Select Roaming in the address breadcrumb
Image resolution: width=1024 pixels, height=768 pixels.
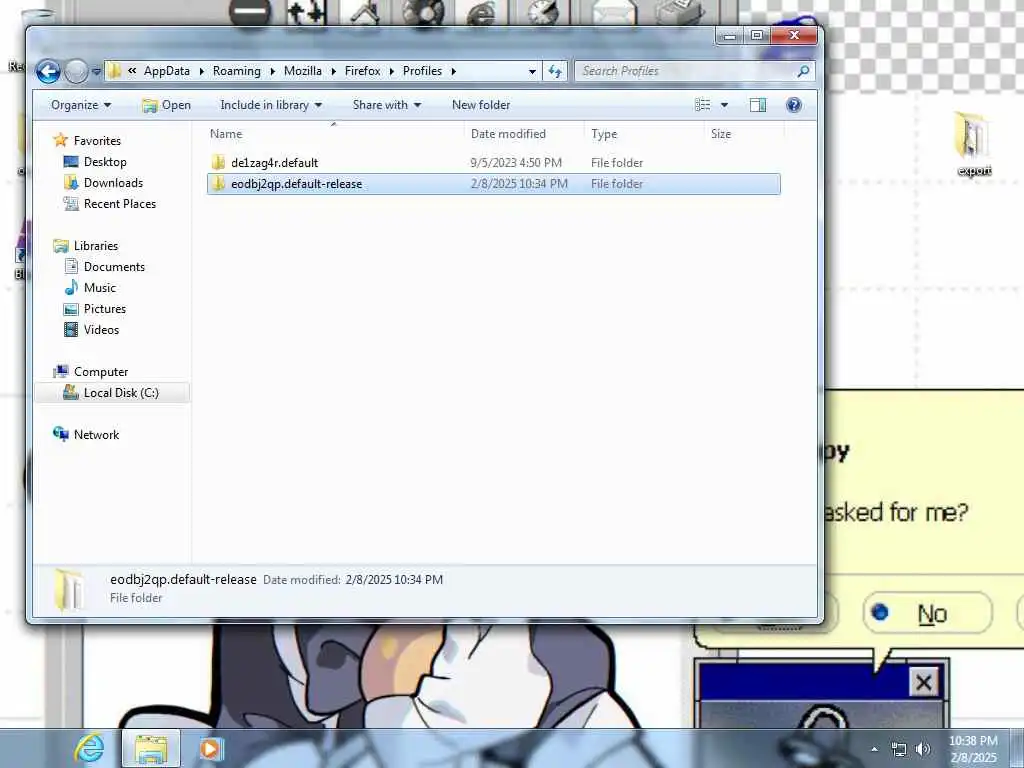236,71
